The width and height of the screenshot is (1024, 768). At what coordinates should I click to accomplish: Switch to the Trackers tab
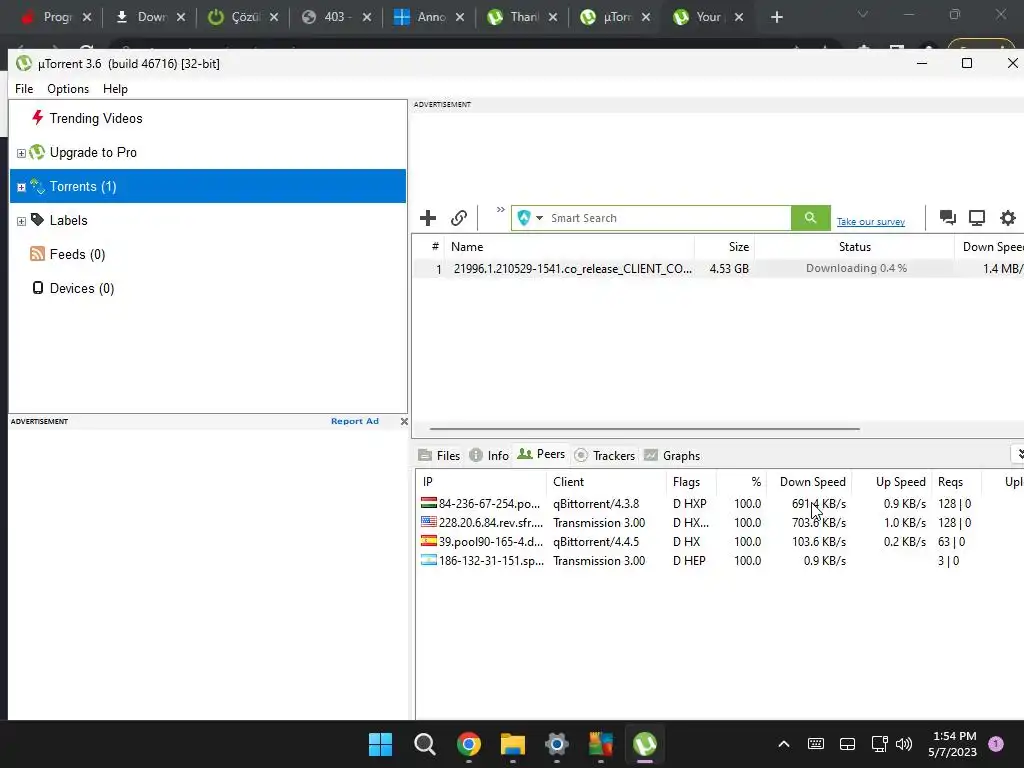click(605, 455)
